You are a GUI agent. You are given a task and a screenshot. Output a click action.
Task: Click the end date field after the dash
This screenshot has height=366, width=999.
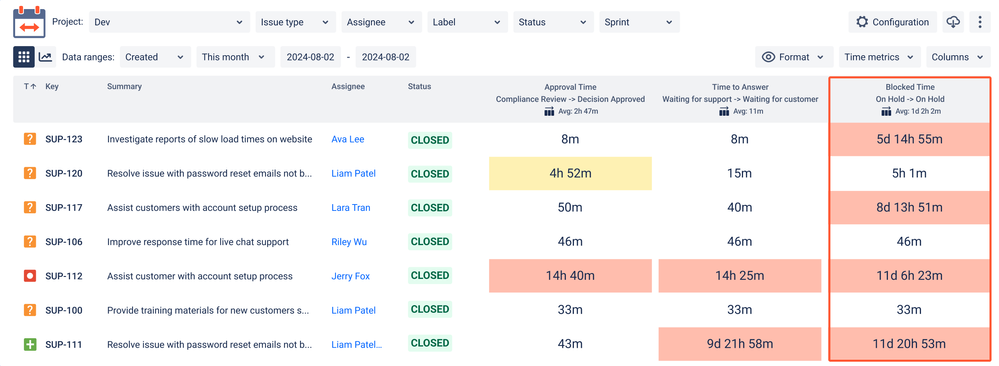386,57
